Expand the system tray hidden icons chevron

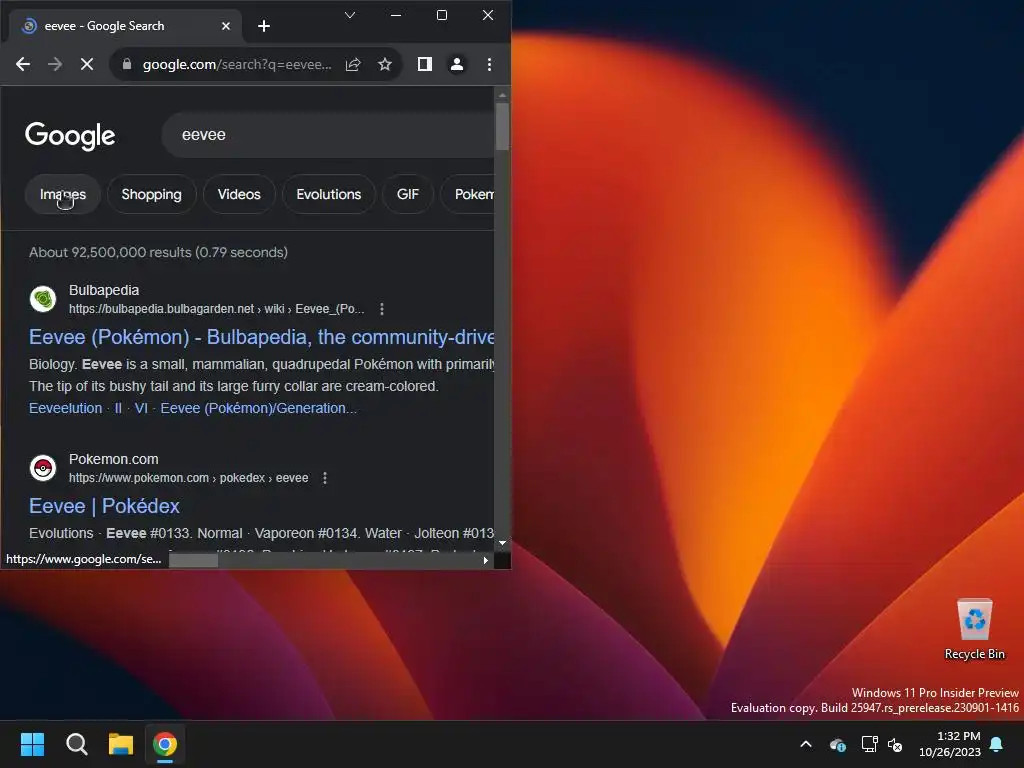click(806, 744)
